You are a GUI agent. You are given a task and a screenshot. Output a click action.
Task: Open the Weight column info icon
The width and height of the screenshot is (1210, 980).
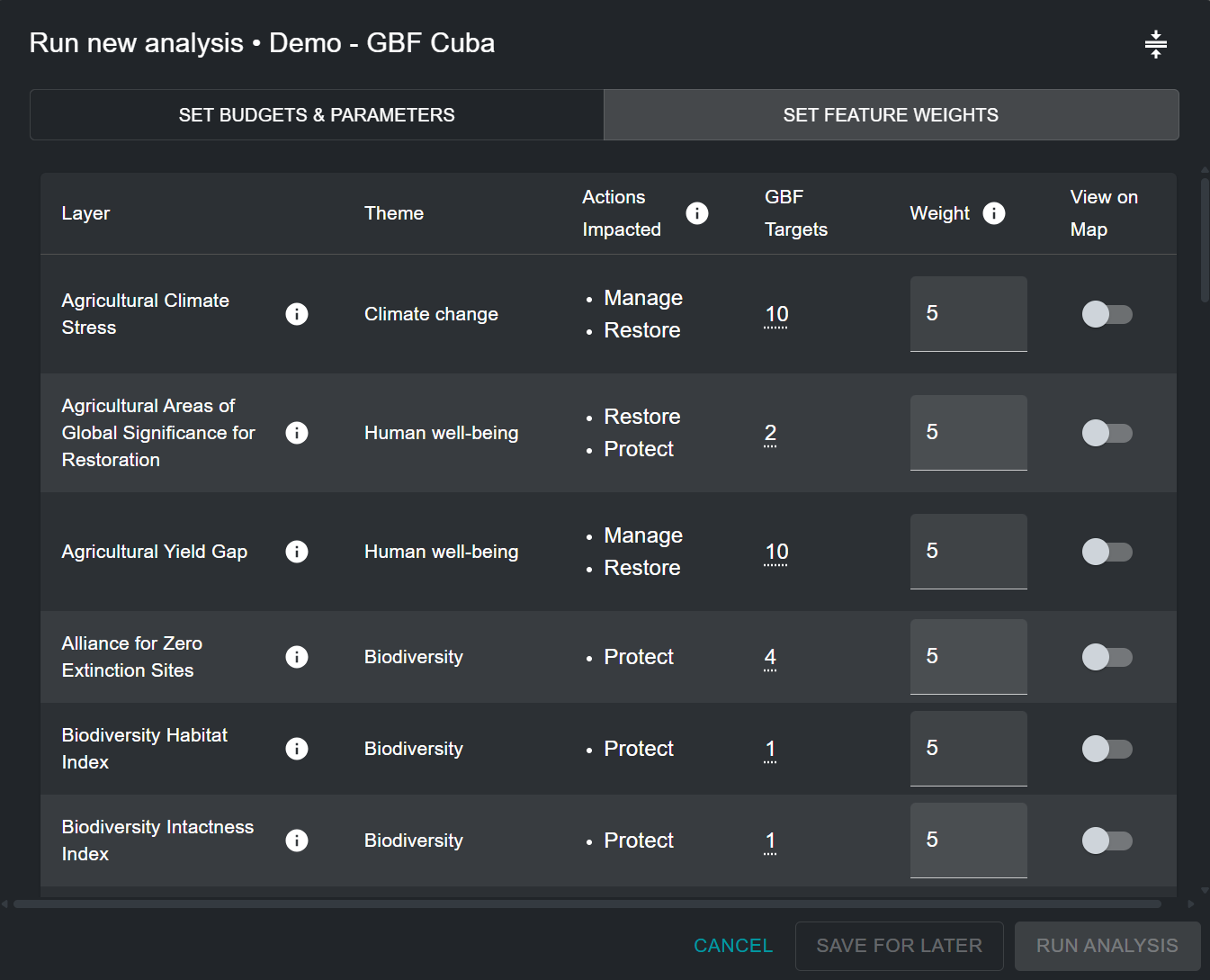[x=993, y=213]
